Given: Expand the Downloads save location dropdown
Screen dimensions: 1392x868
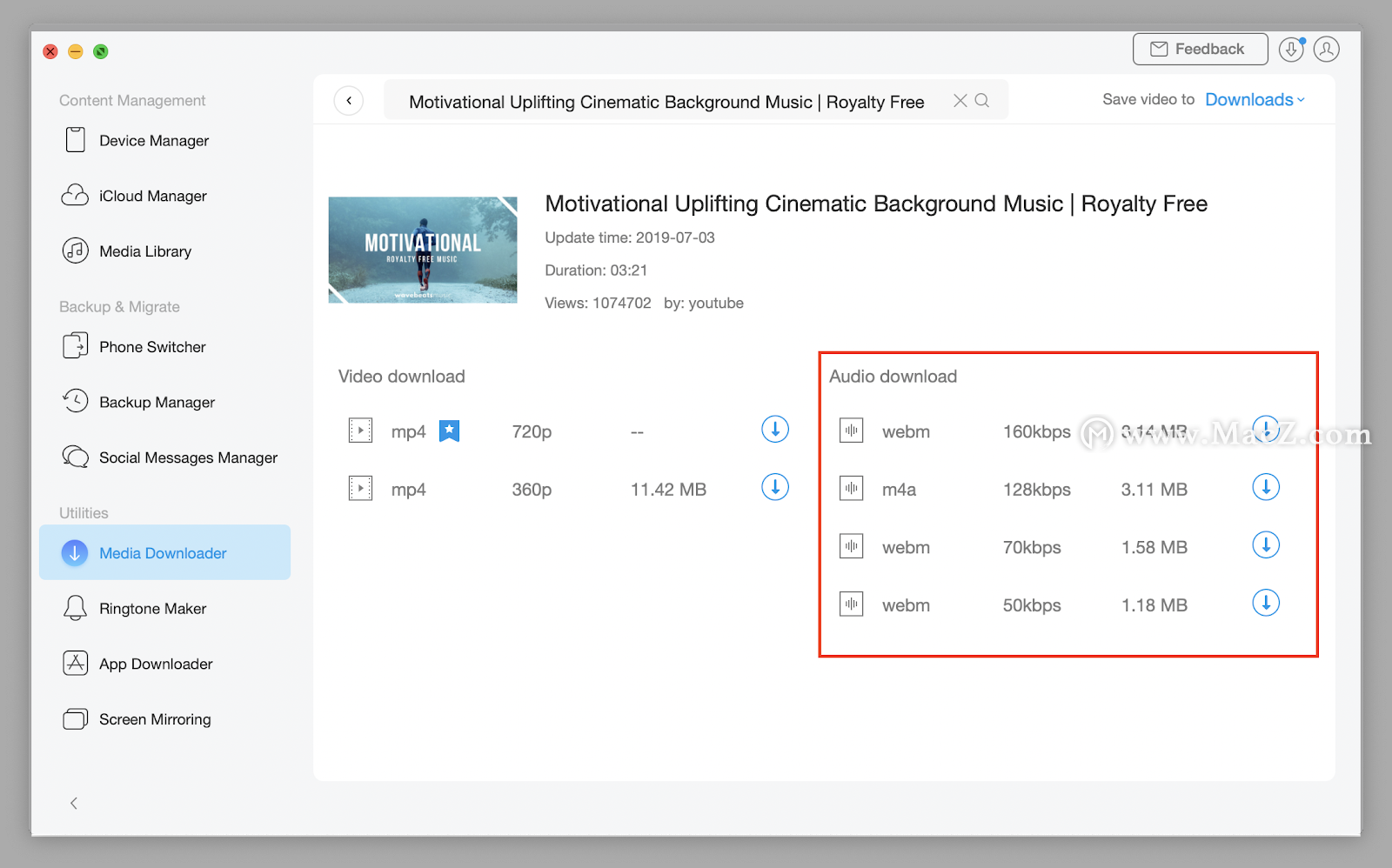Looking at the screenshot, I should pyautogui.click(x=1255, y=100).
